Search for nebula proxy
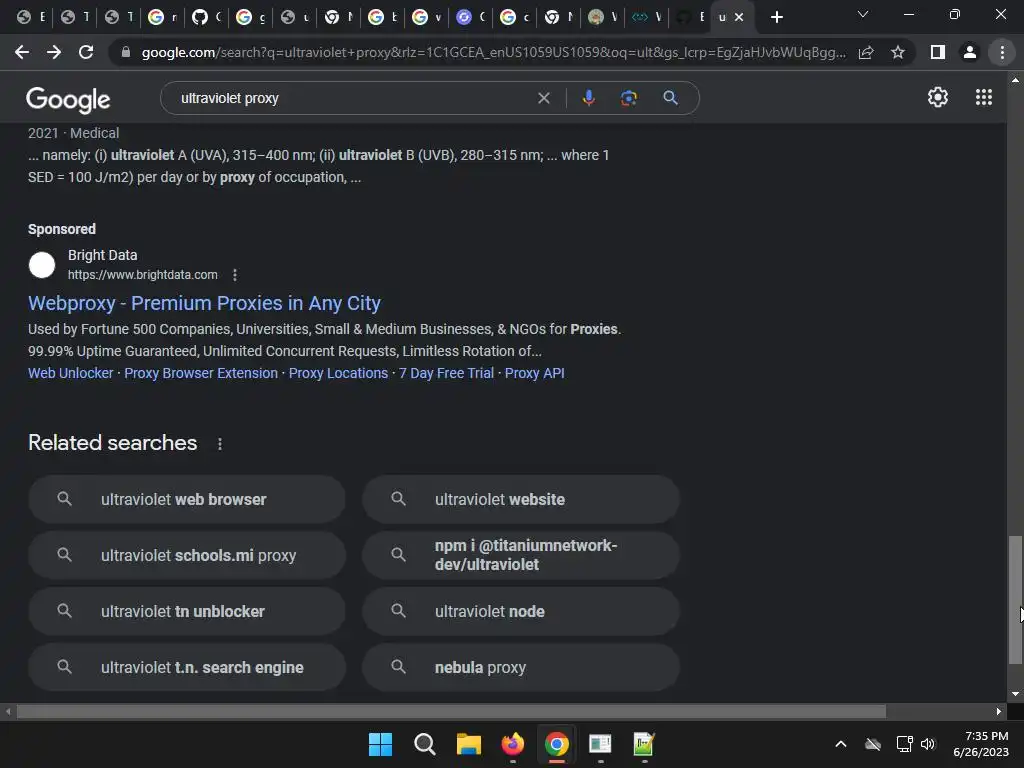1024x768 pixels. click(521, 667)
